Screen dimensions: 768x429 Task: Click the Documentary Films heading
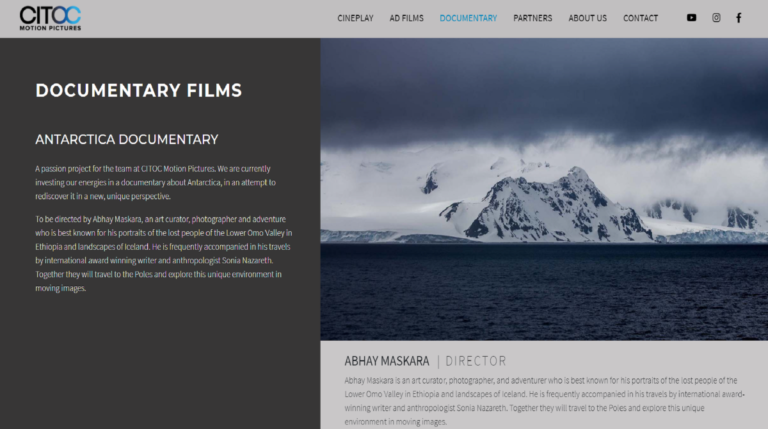[x=139, y=90]
